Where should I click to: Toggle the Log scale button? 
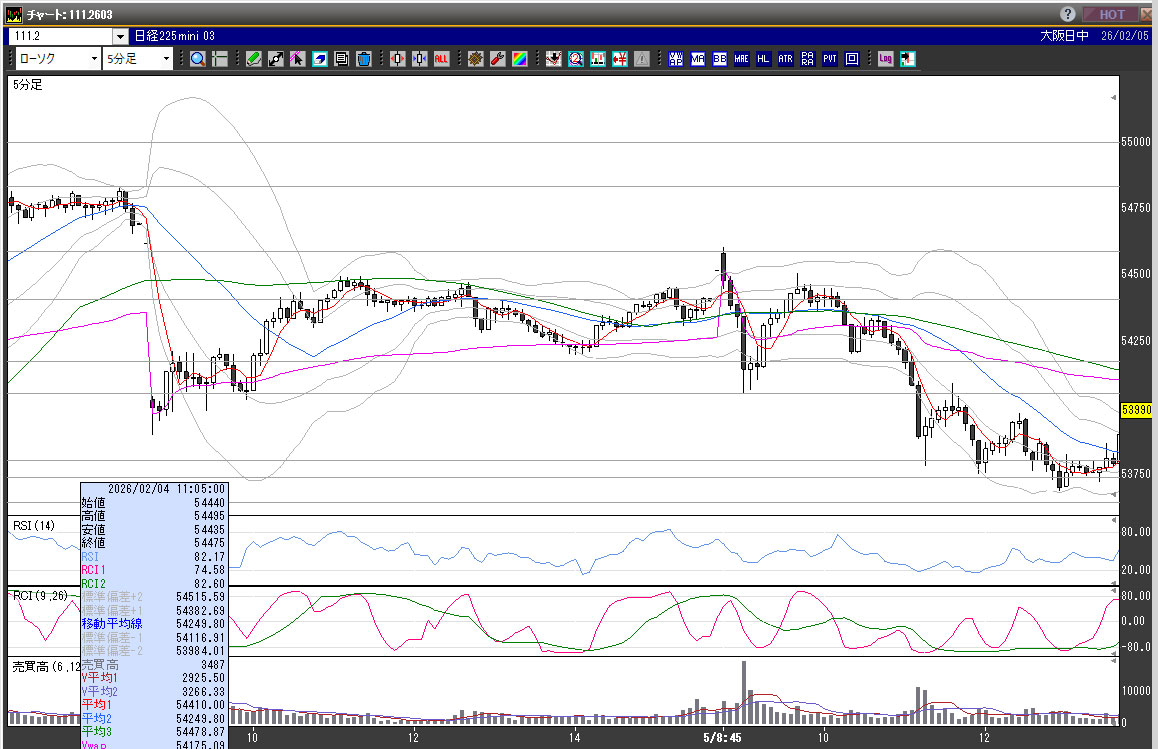click(885, 59)
